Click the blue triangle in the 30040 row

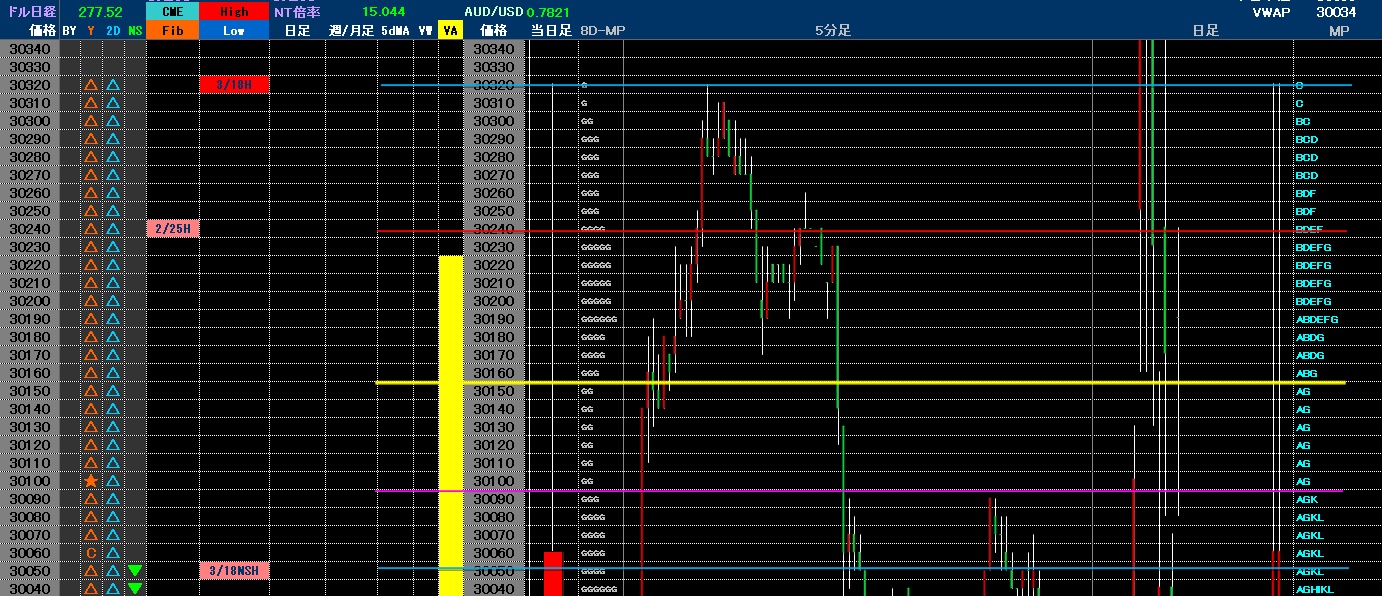pos(113,589)
